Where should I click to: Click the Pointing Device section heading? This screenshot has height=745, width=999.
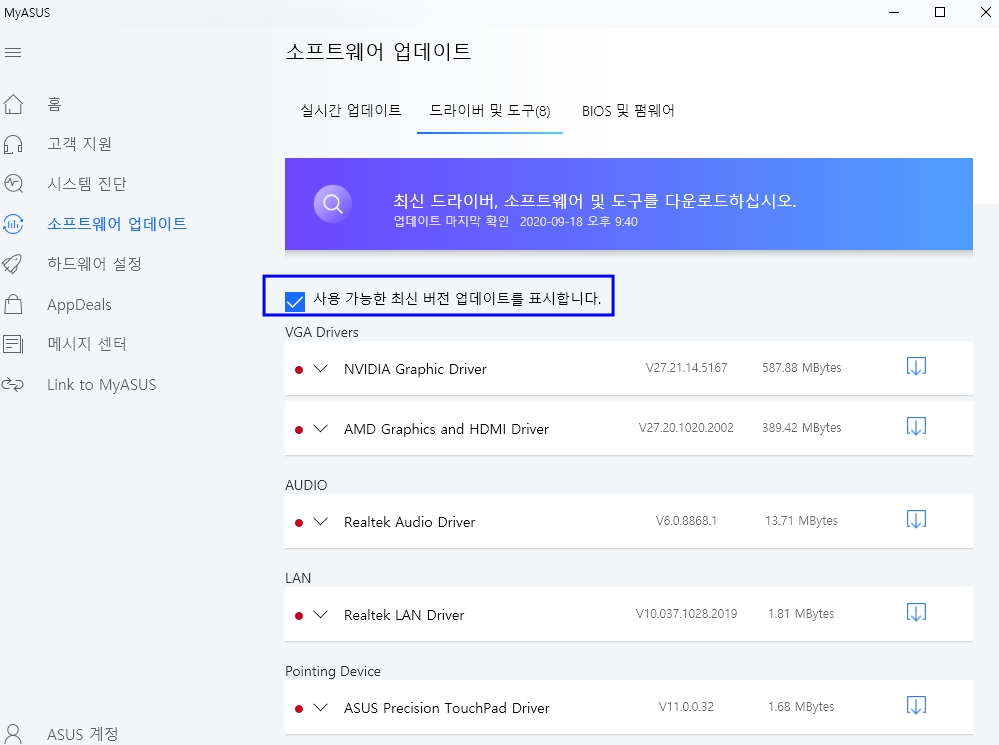333,671
